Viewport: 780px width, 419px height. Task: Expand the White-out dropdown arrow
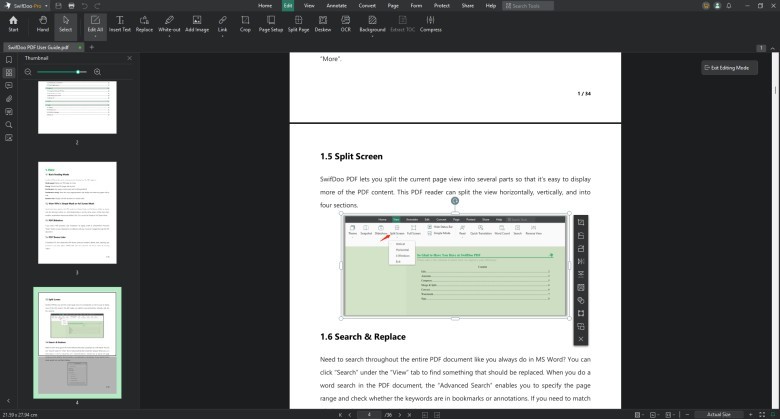click(x=169, y=36)
